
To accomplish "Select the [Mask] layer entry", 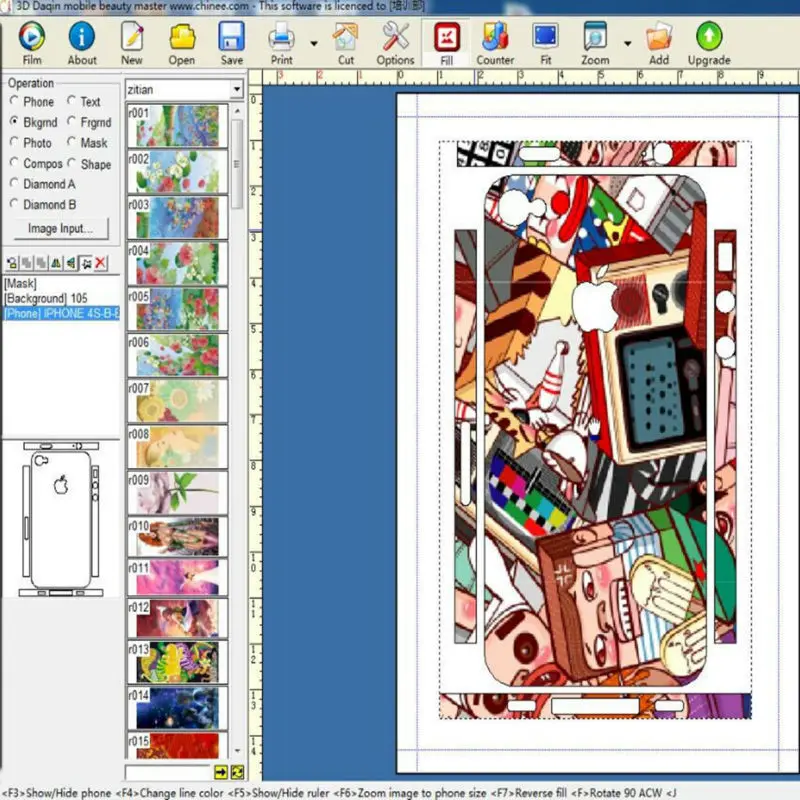I will [20, 283].
